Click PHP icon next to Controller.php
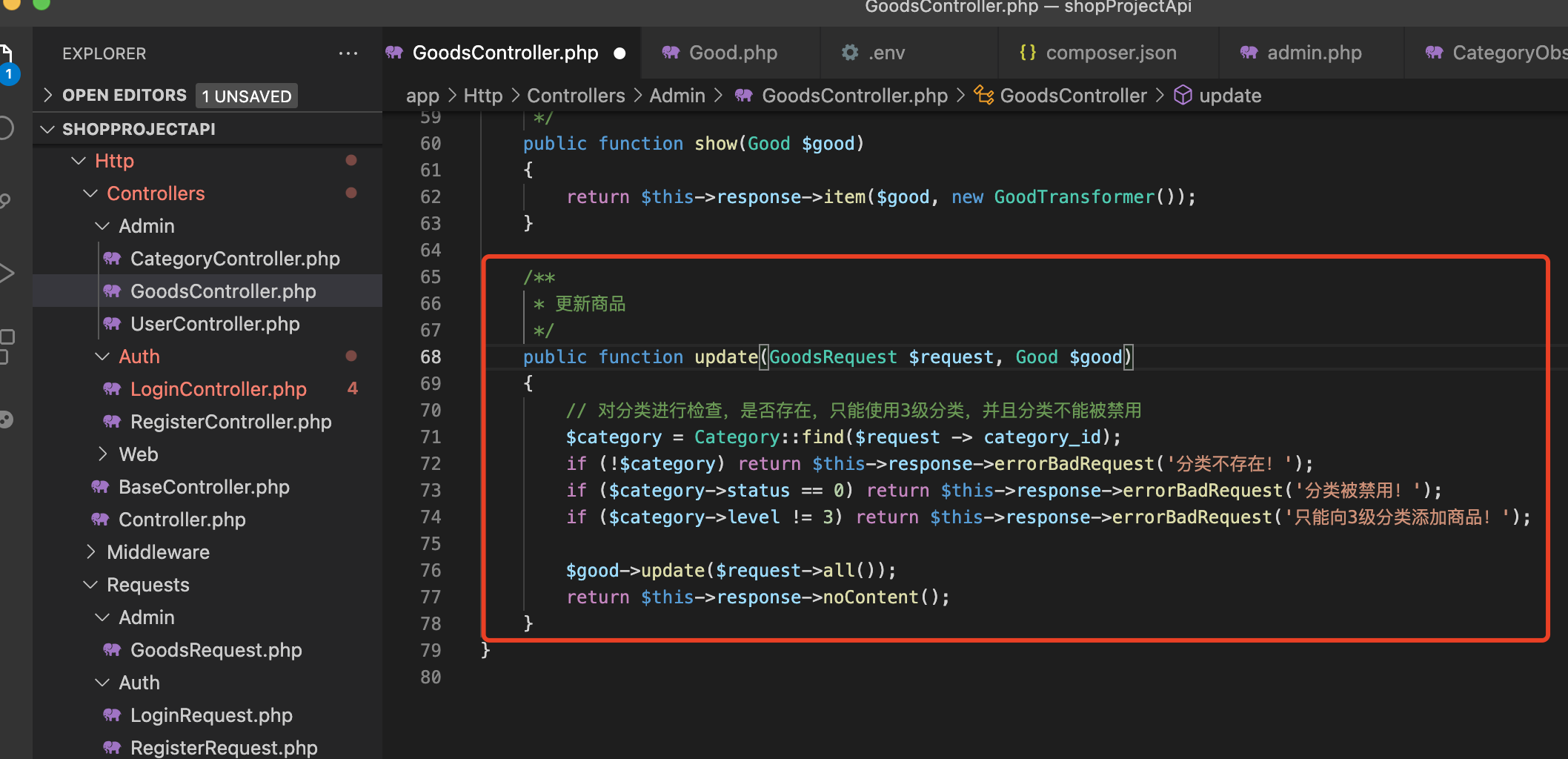The width and height of the screenshot is (1568, 759). (x=101, y=520)
